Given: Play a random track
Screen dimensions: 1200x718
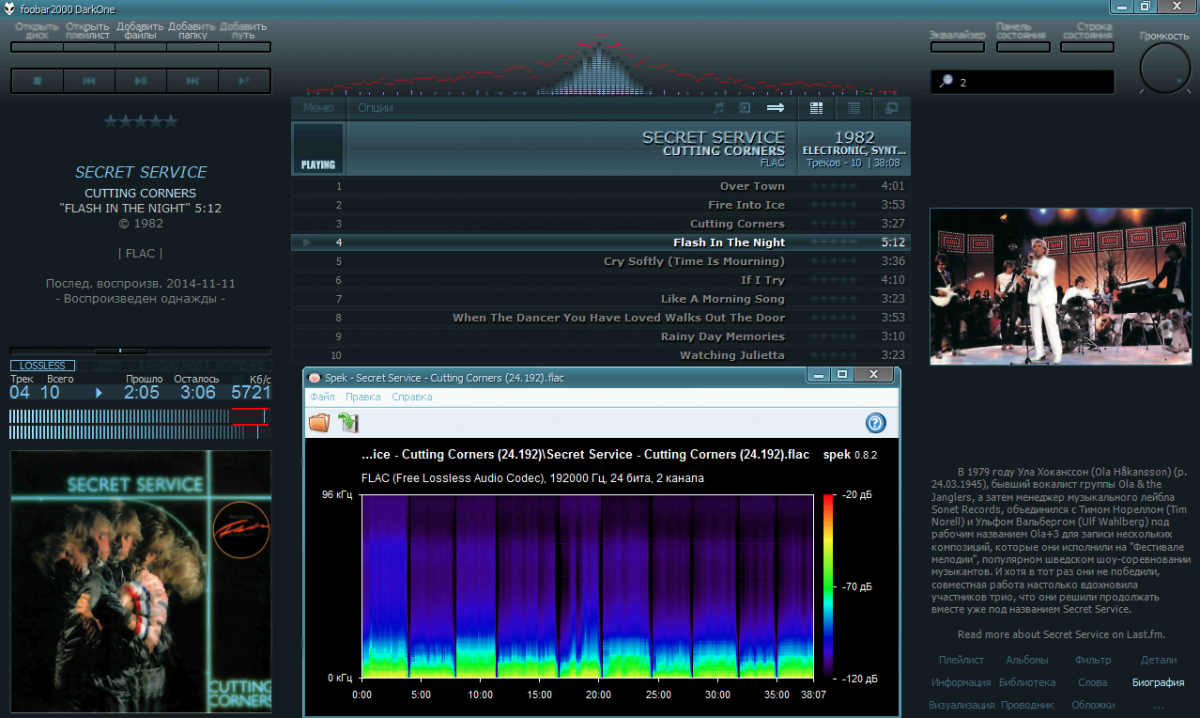Looking at the screenshot, I should [x=245, y=81].
